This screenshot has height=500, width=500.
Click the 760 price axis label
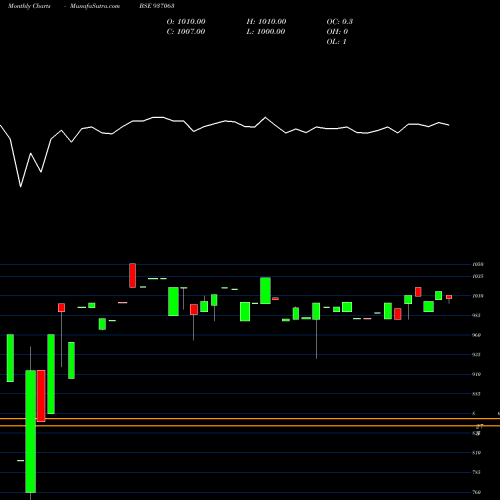(477, 492)
